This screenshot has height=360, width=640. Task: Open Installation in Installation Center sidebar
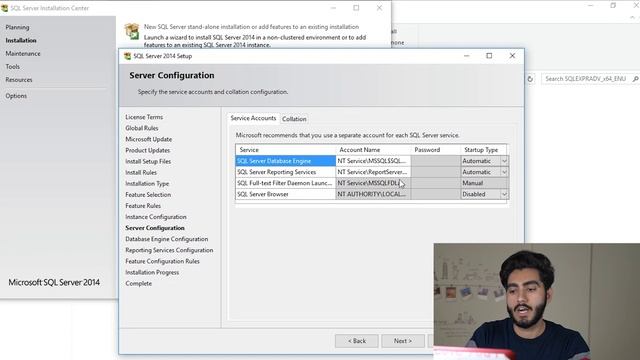coord(21,40)
